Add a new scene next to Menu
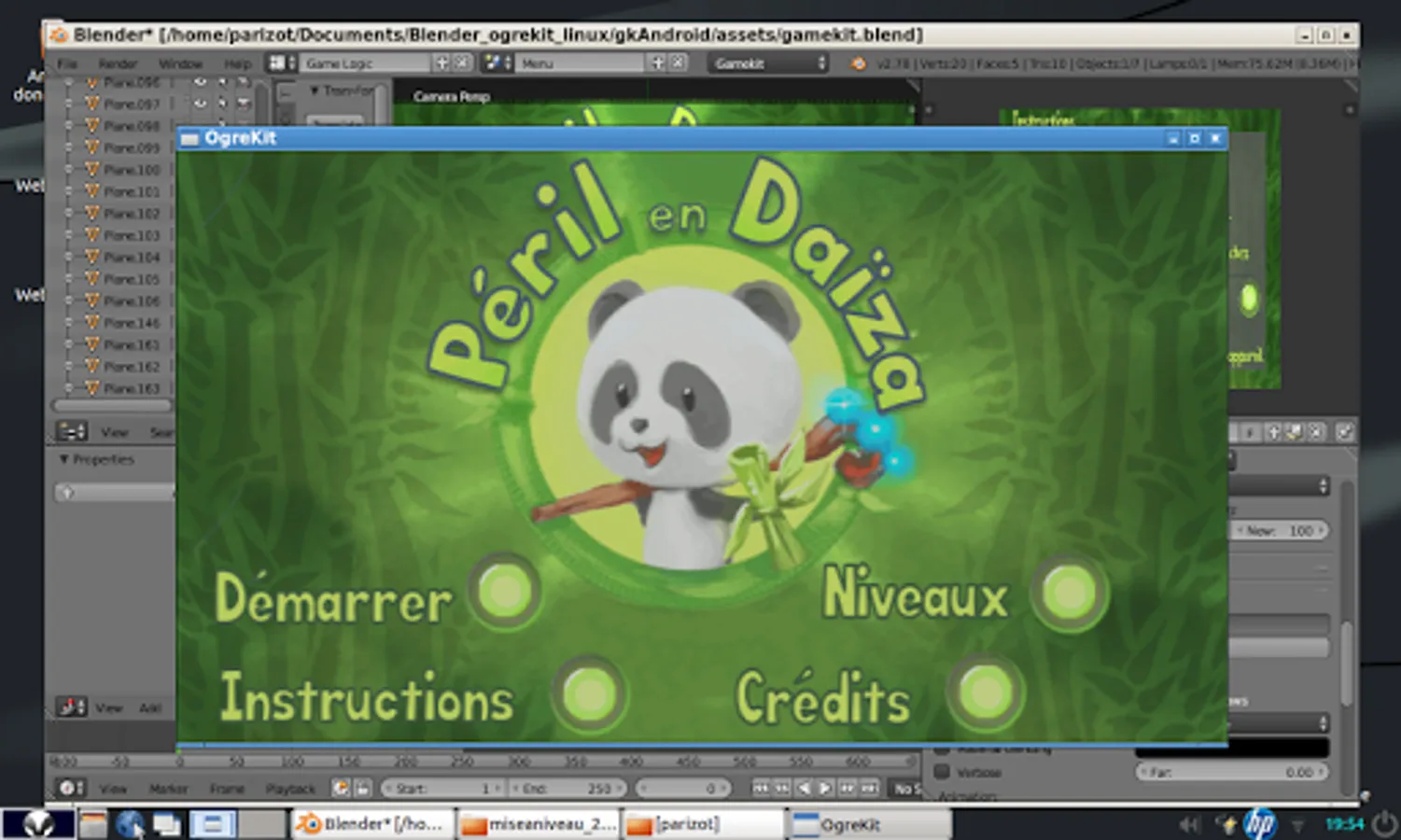Viewport: 1401px width, 840px height. point(658,63)
